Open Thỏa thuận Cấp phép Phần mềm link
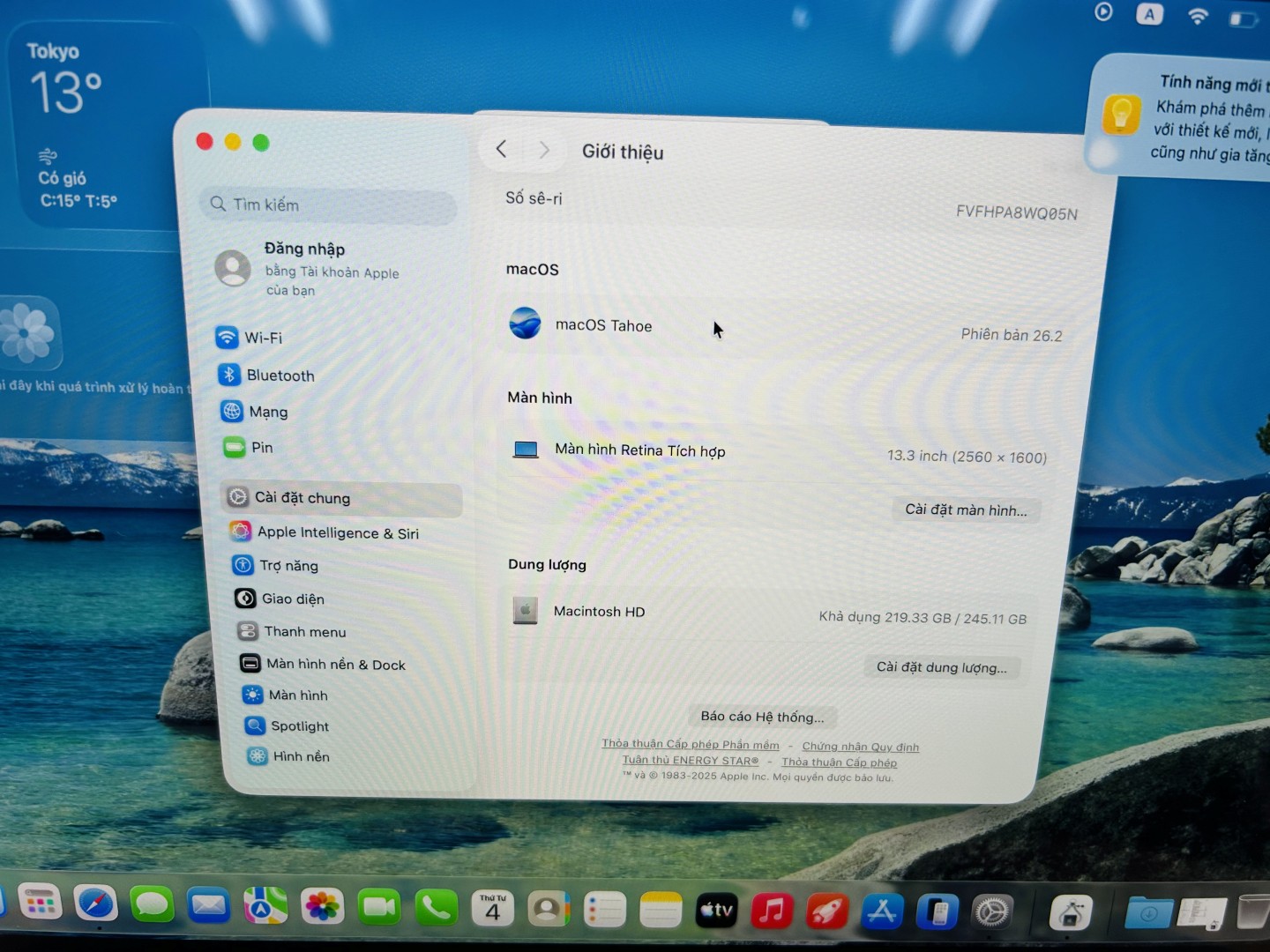 pos(691,744)
